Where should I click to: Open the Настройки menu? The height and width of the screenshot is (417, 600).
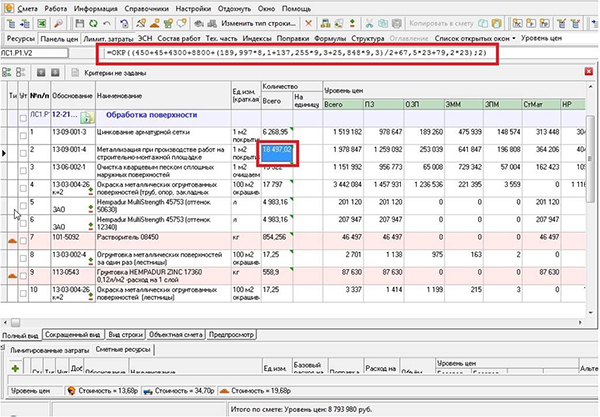click(193, 9)
